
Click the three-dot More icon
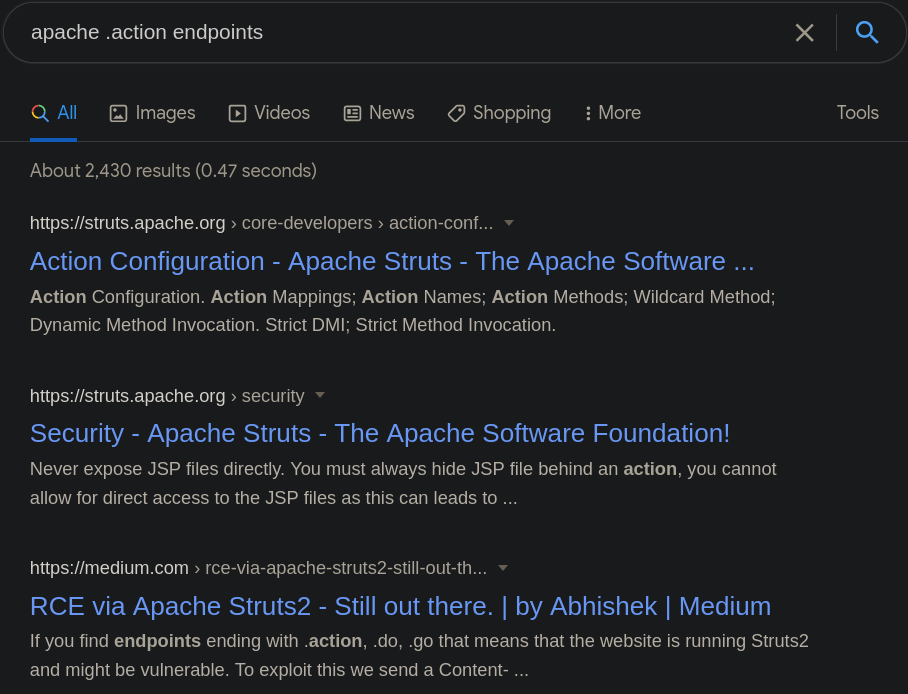(x=588, y=114)
